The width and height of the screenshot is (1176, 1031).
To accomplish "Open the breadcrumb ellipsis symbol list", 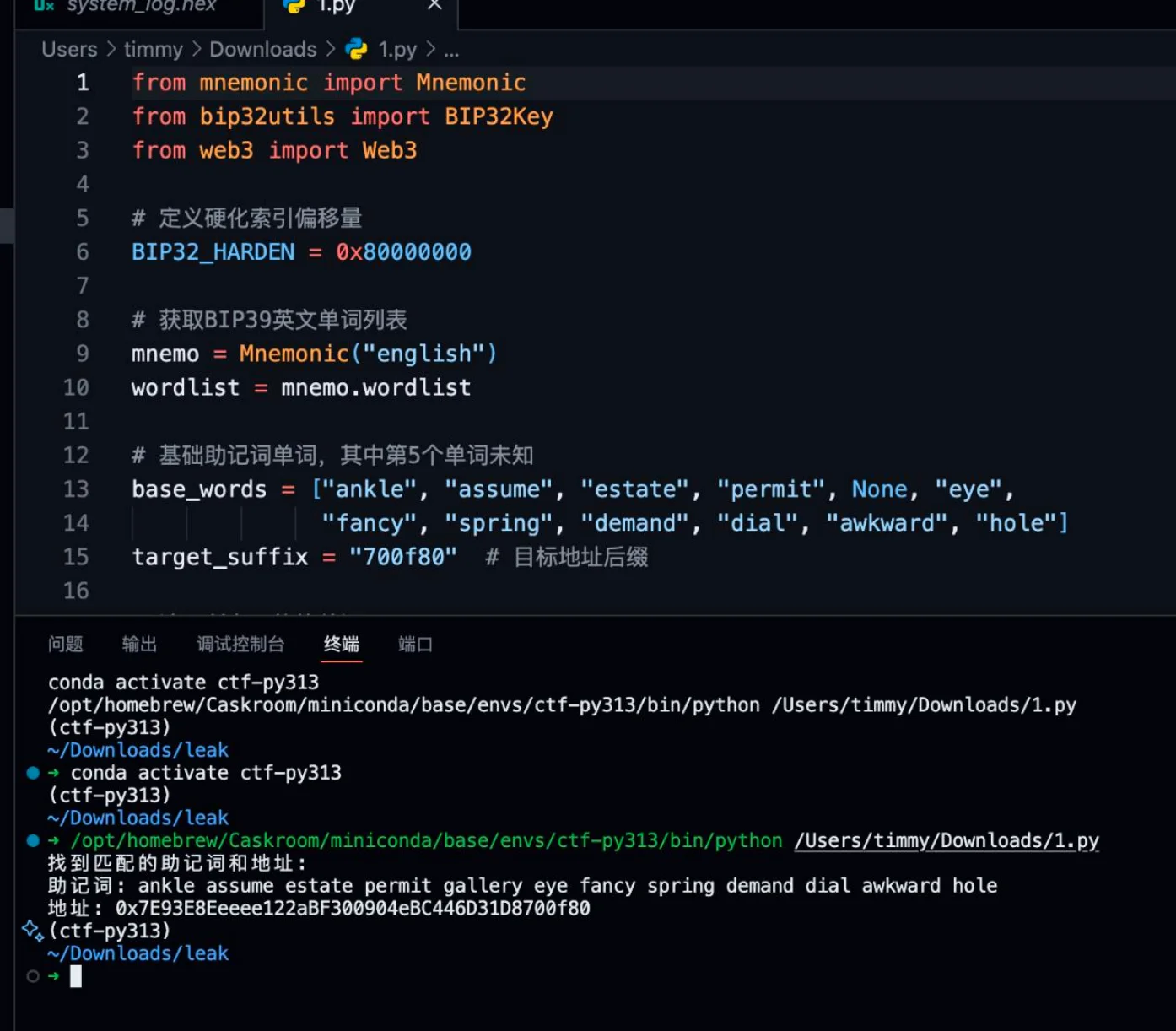I will [x=451, y=50].
